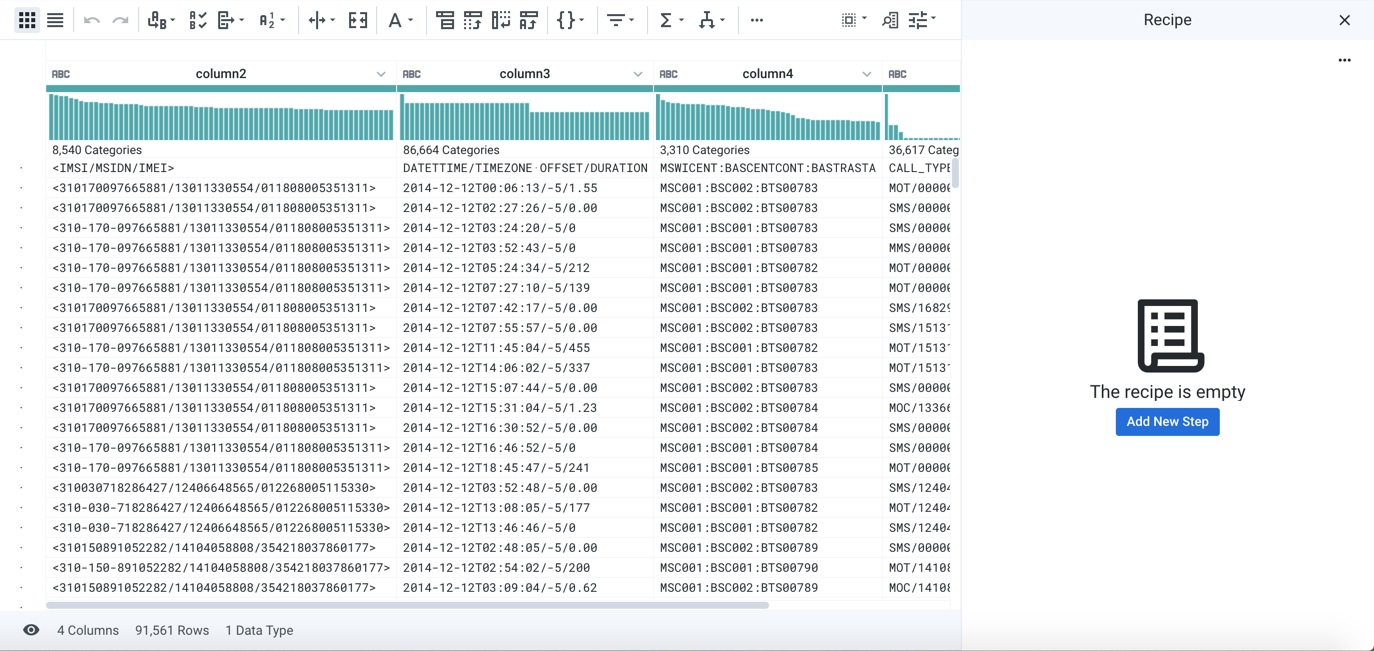Open the text format 'A' tool
The image size is (1374, 651).
395,20
